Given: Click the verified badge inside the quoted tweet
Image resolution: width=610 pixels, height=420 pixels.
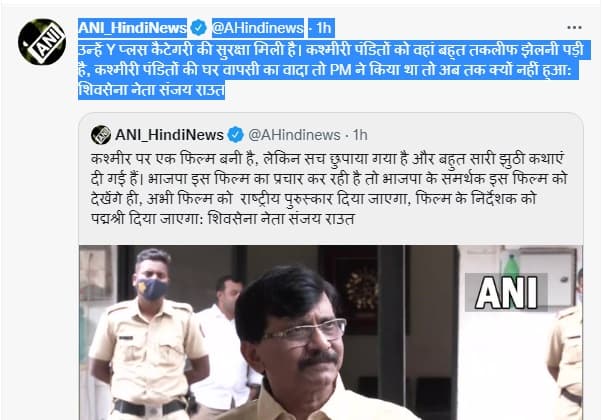Looking at the screenshot, I should pyautogui.click(x=235, y=135).
